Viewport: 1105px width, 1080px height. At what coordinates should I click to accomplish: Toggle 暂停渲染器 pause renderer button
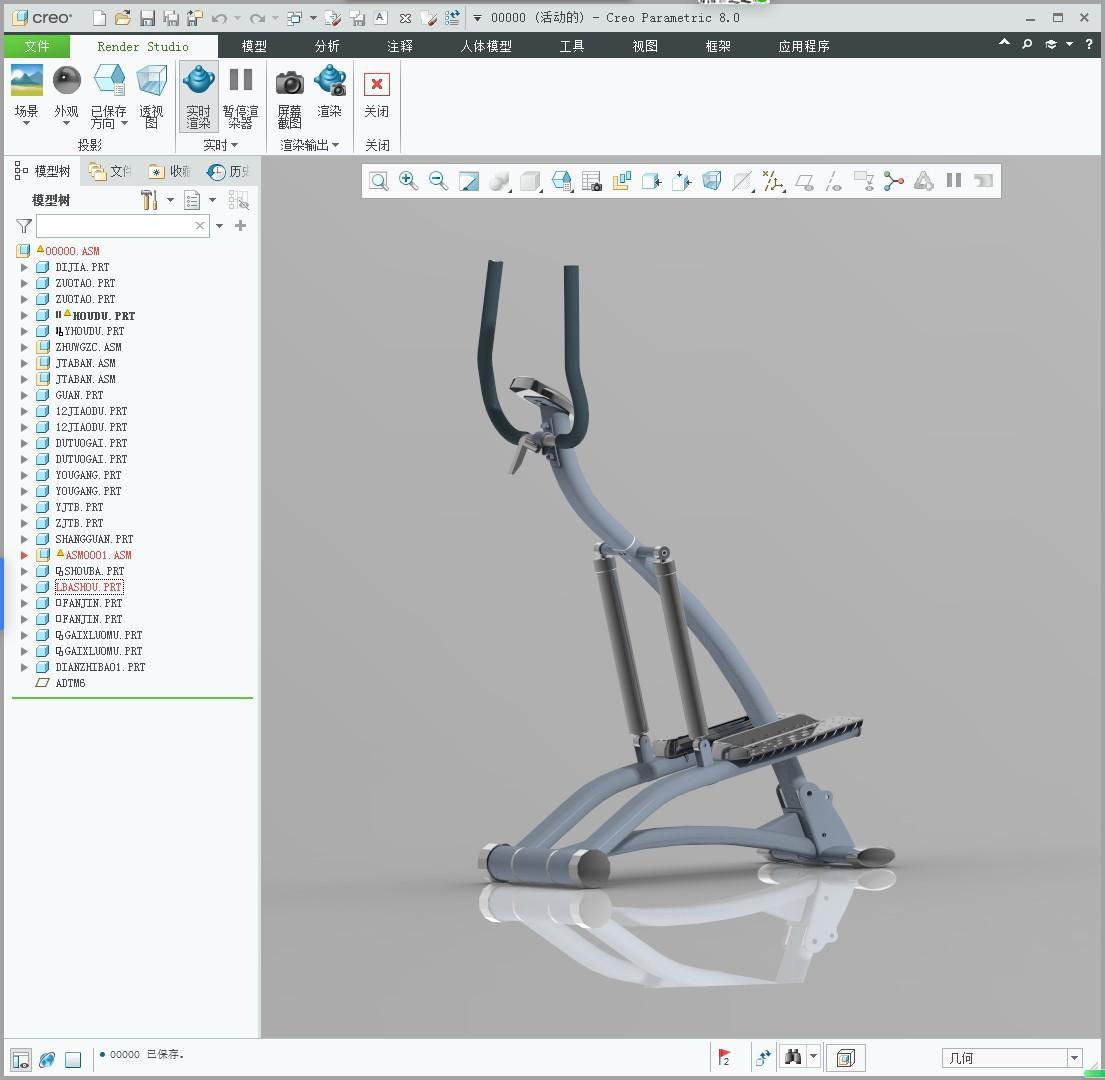click(240, 96)
